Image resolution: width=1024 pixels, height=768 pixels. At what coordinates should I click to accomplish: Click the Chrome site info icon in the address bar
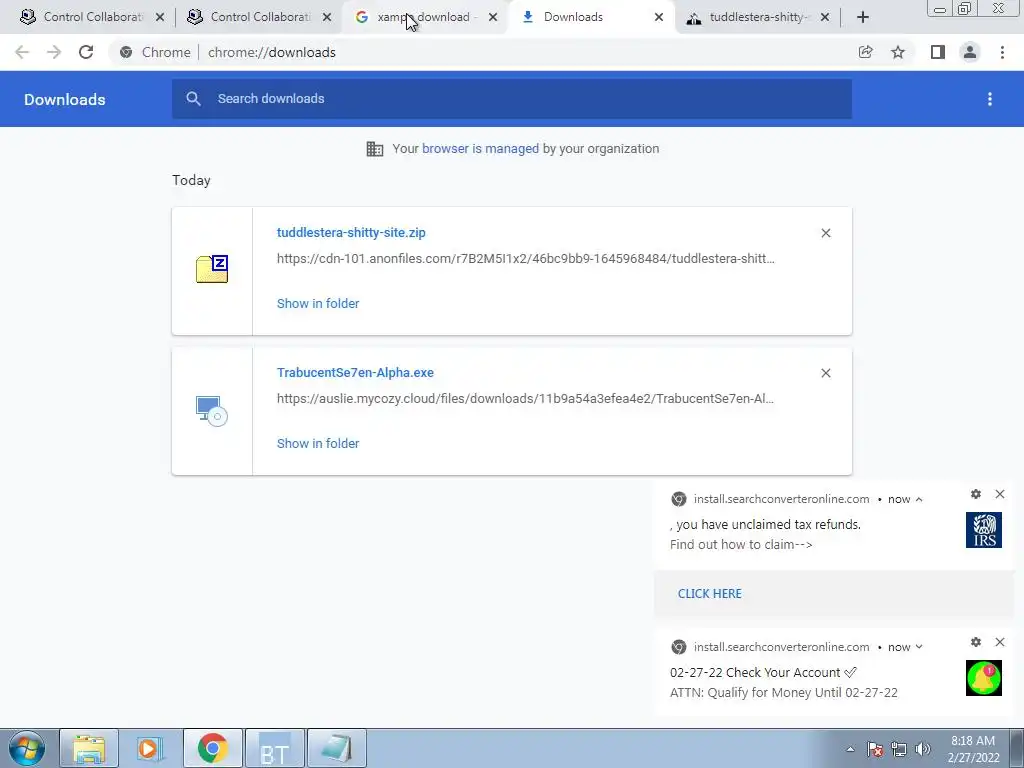click(126, 52)
